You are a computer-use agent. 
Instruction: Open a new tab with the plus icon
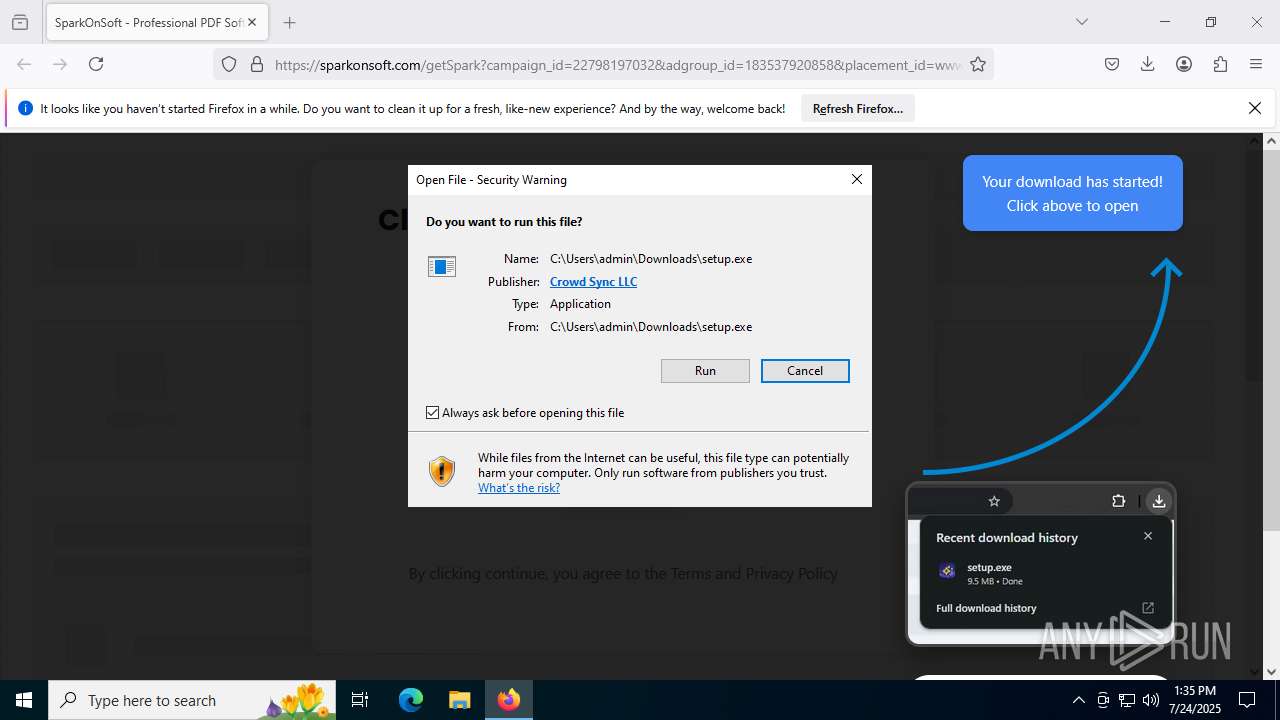tap(289, 22)
